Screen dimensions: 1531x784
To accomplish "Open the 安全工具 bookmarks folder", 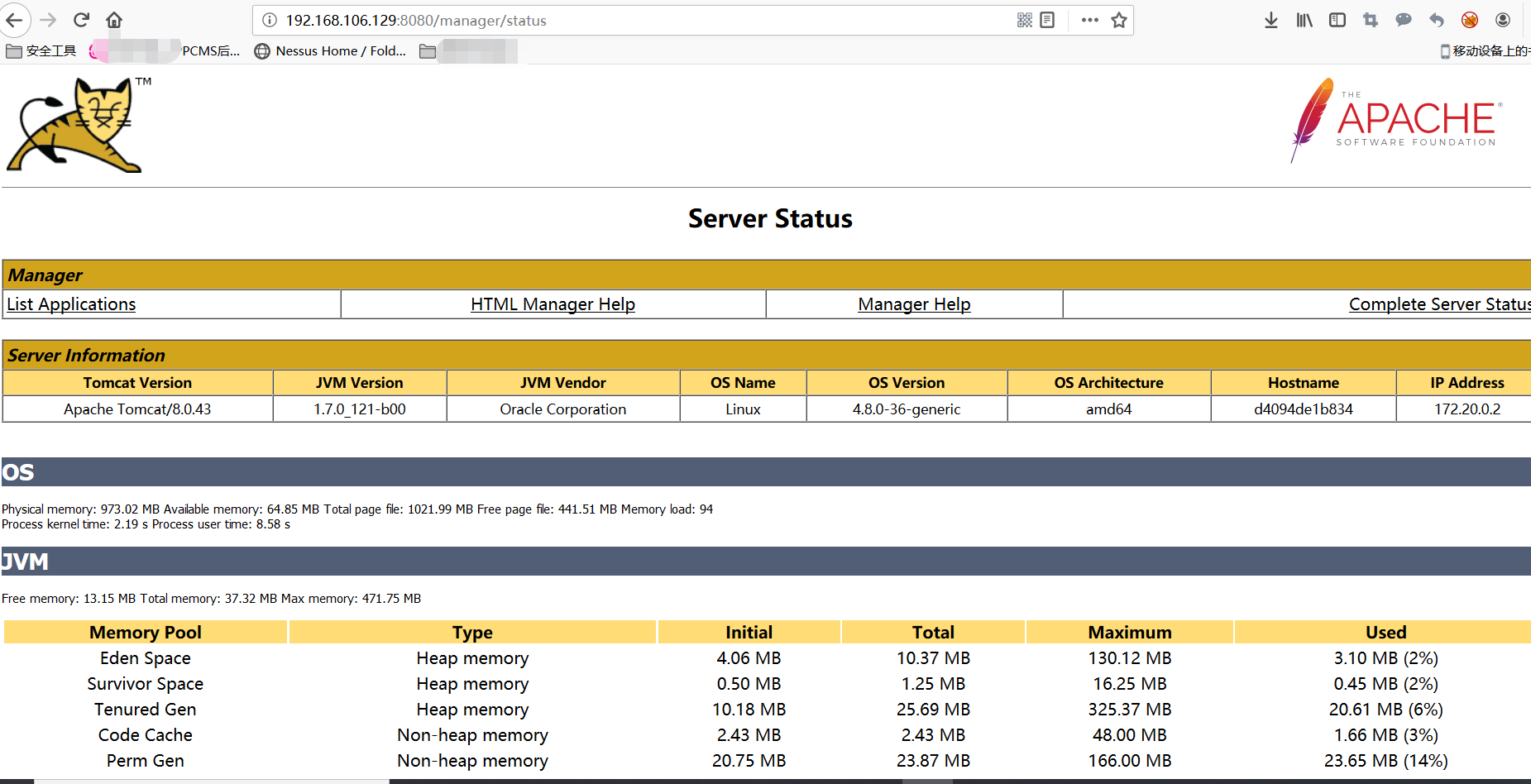I will [x=41, y=51].
